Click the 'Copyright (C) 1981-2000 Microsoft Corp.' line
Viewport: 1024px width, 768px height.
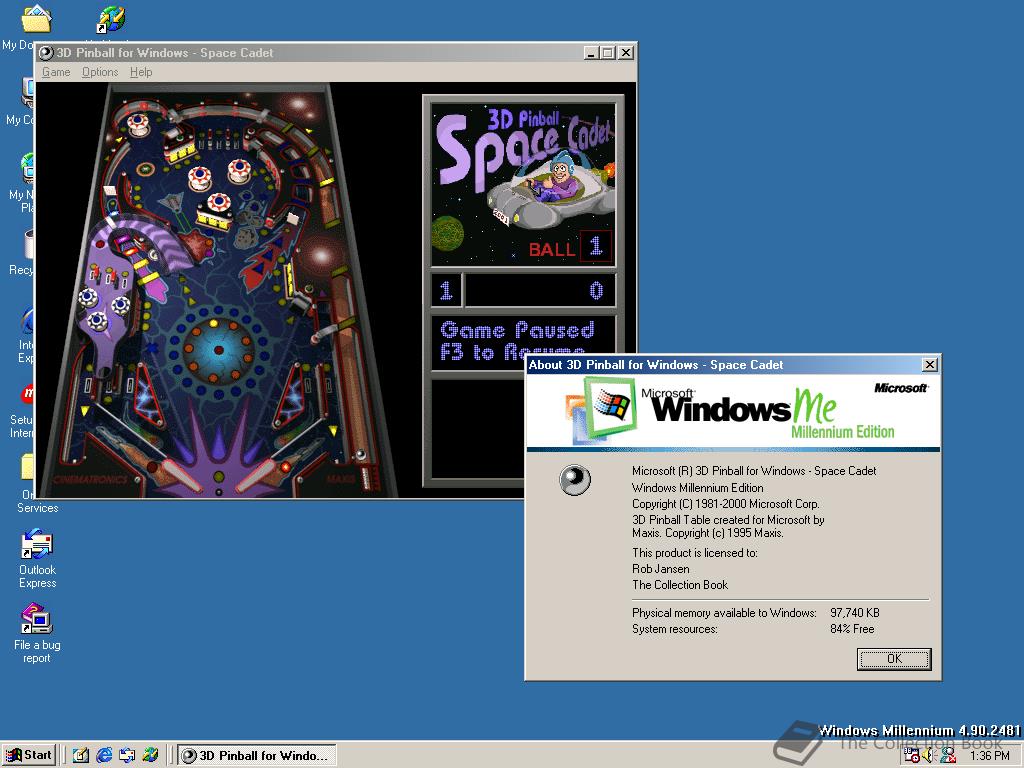[x=725, y=504]
